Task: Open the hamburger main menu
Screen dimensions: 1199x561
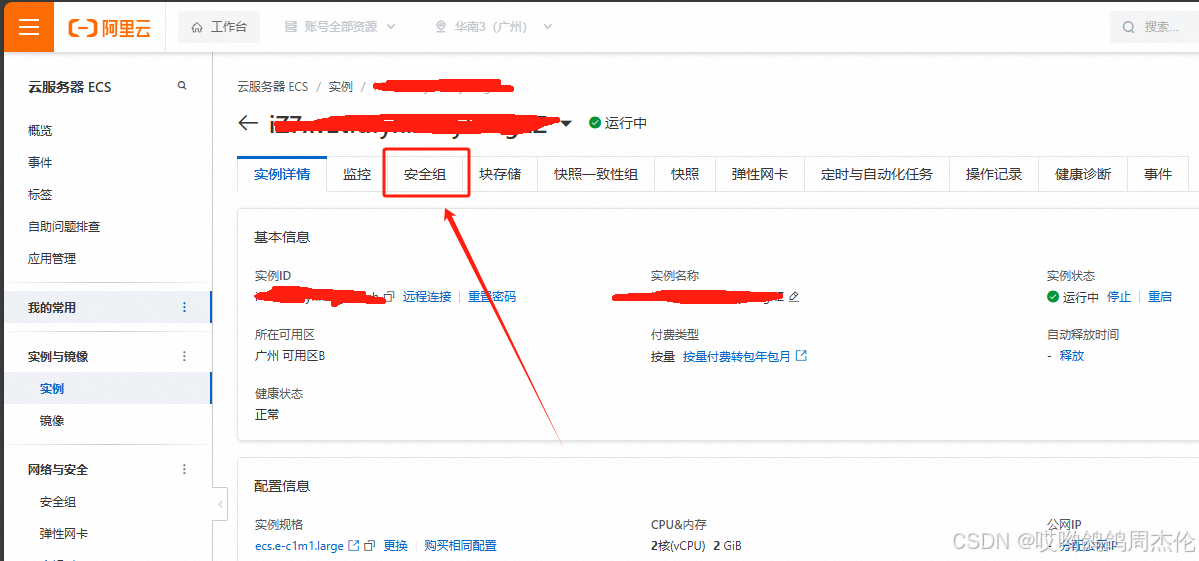Action: tap(29, 27)
